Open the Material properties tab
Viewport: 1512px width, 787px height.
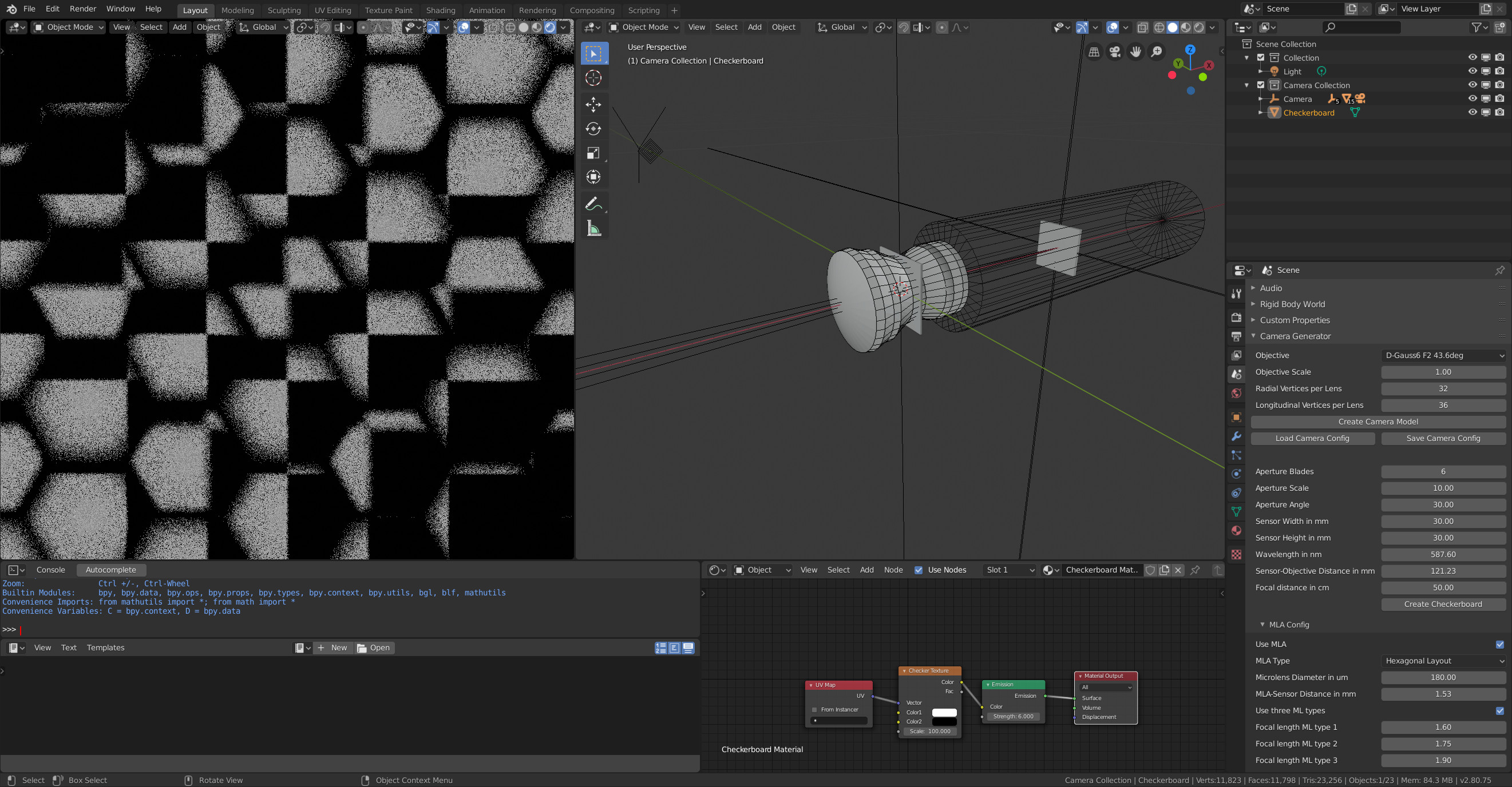pyautogui.click(x=1236, y=530)
